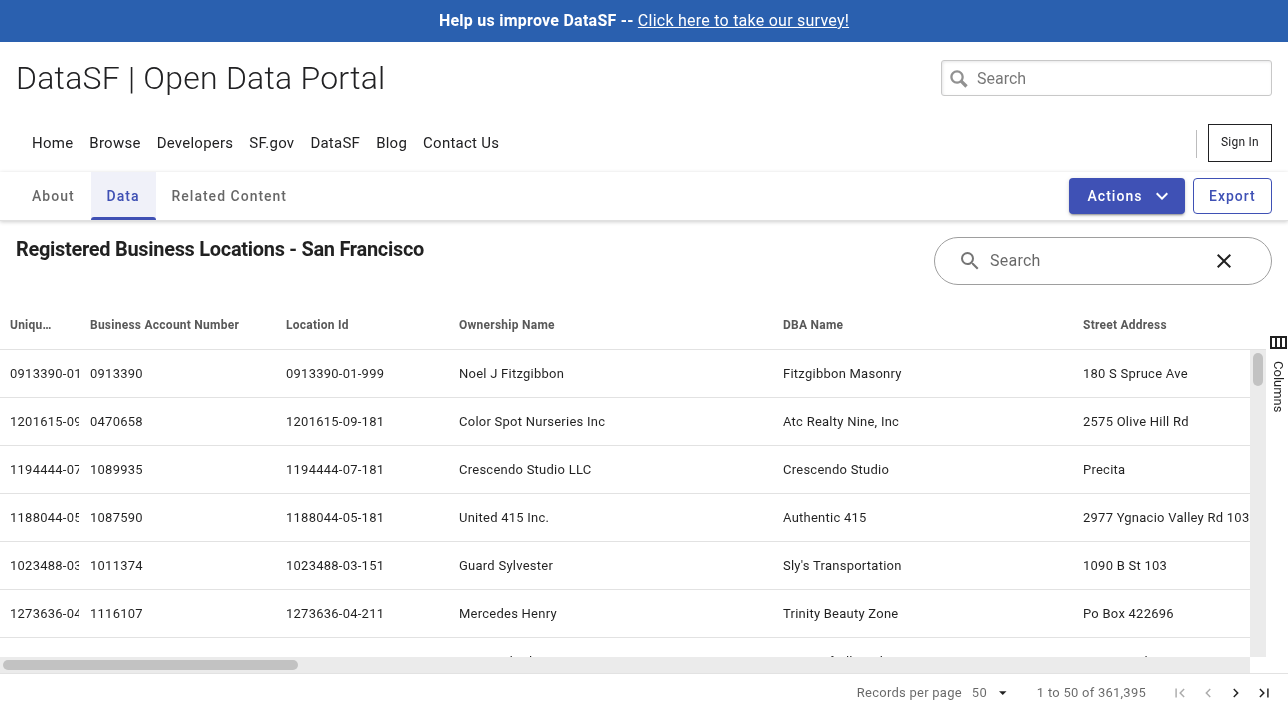Click the truncated Uniqu… column header
The image size is (1288, 711).
[x=31, y=325]
